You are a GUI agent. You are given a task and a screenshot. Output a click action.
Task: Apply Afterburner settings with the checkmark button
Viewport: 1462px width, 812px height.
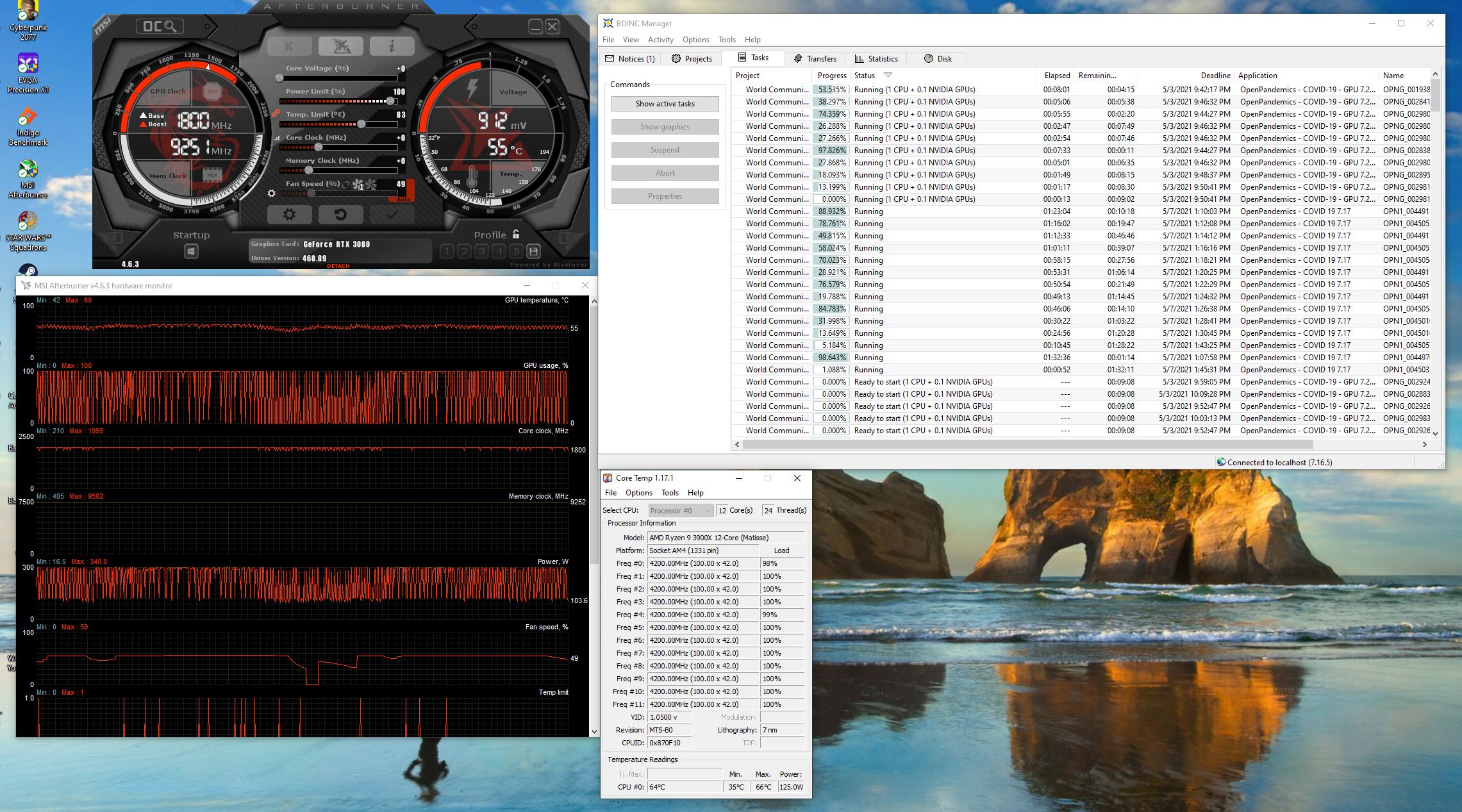(392, 214)
